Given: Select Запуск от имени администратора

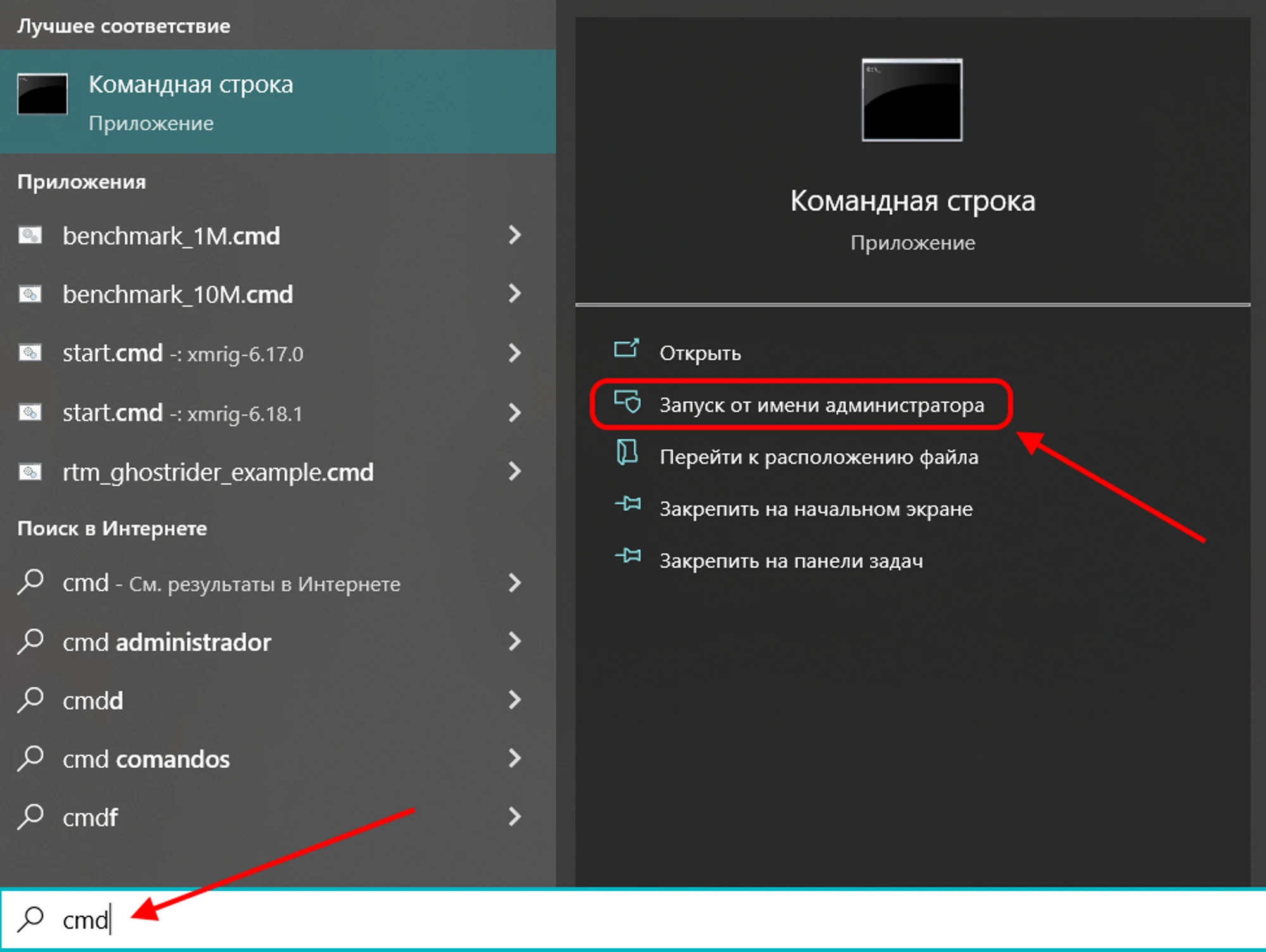Looking at the screenshot, I should pos(821,405).
